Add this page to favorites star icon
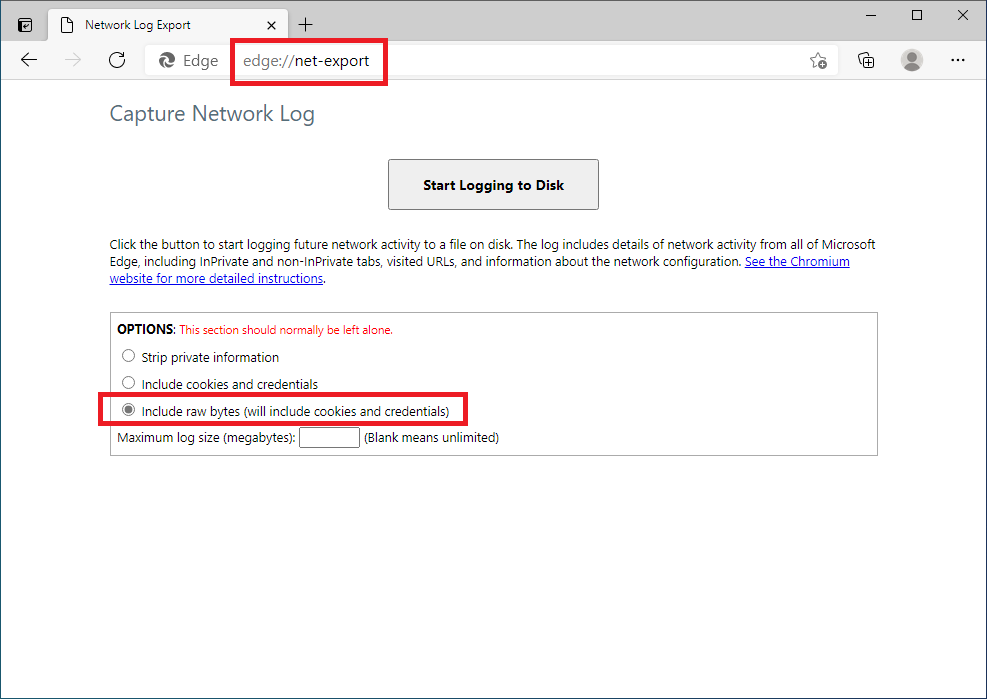The width and height of the screenshot is (987, 699). pyautogui.click(x=818, y=61)
